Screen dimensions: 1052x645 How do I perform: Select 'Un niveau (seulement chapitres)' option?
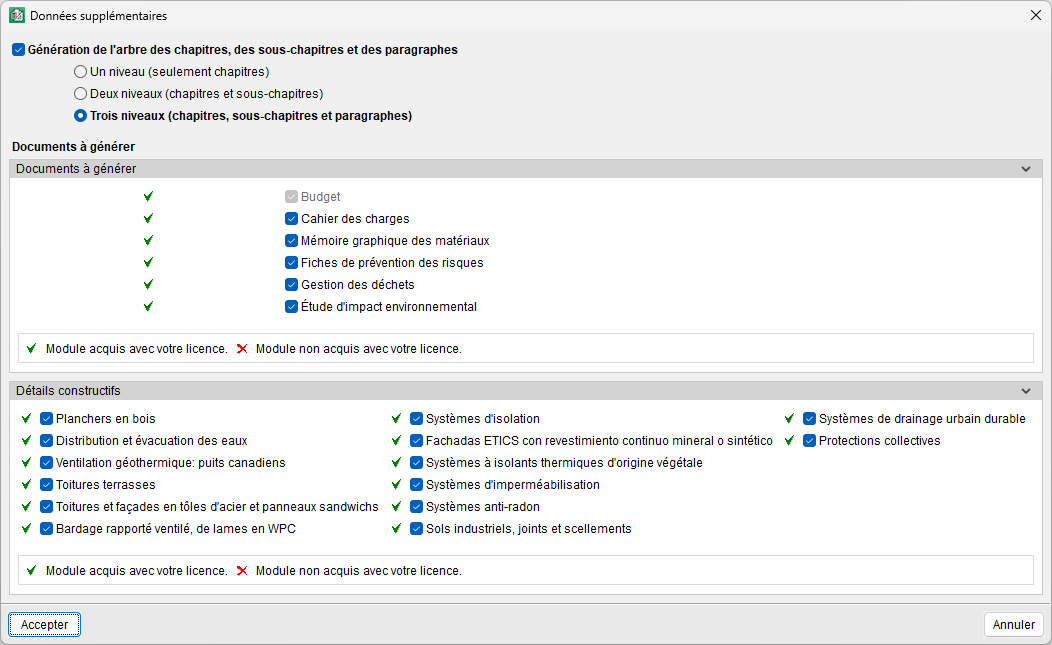(80, 72)
